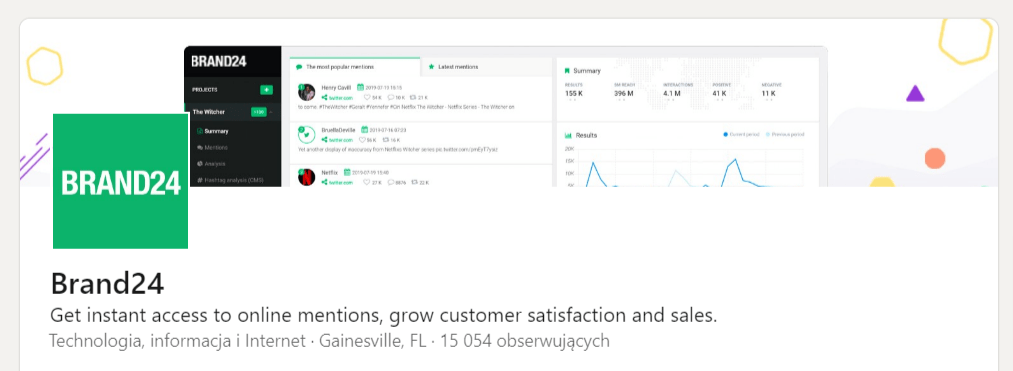
Task: Collapse The Witcher project chevron
Action: pos(271,112)
